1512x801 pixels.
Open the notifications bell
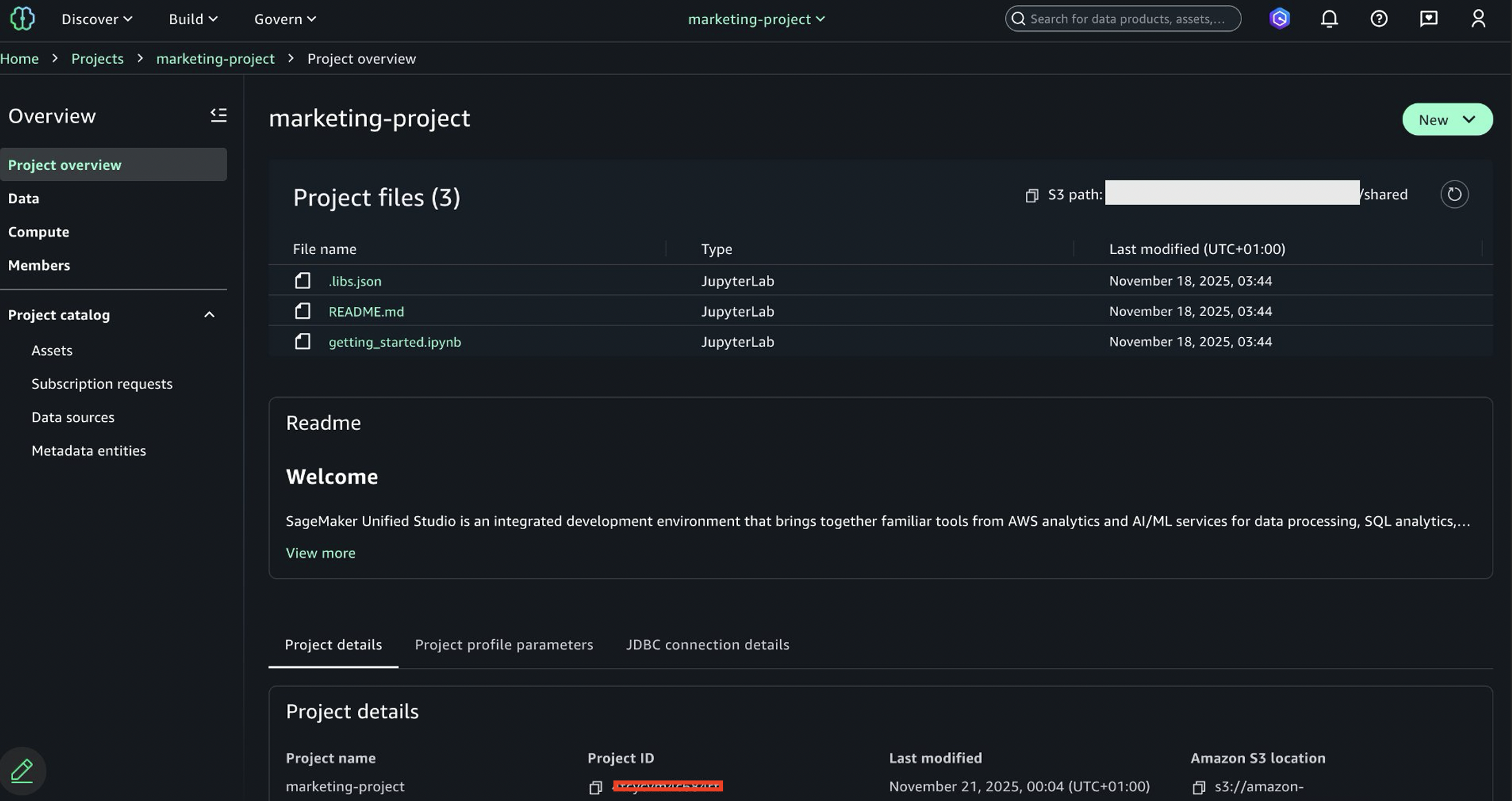point(1329,19)
